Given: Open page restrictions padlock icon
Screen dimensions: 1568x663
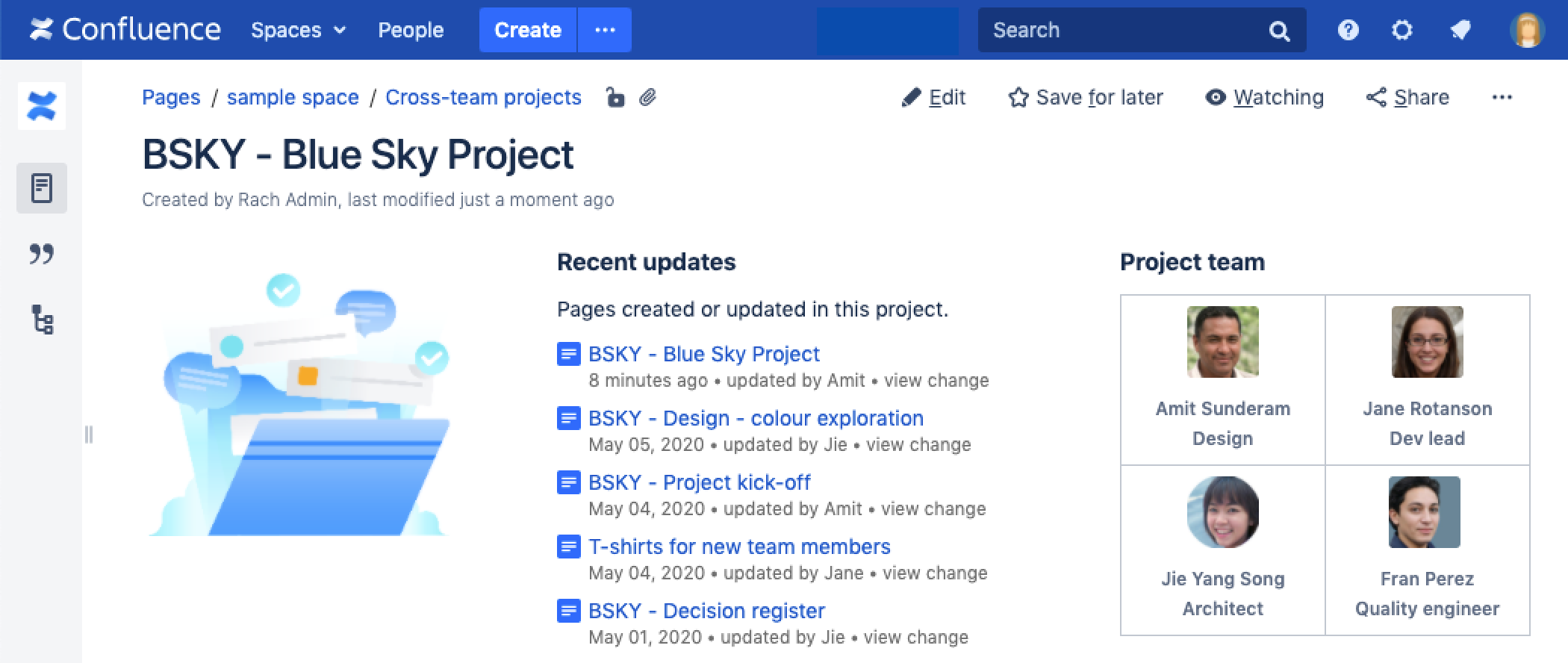Looking at the screenshot, I should [x=615, y=98].
